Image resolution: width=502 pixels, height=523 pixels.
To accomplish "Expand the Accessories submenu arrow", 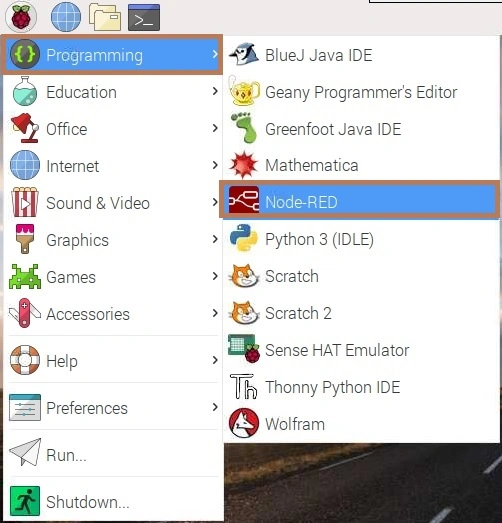I will tap(215, 313).
